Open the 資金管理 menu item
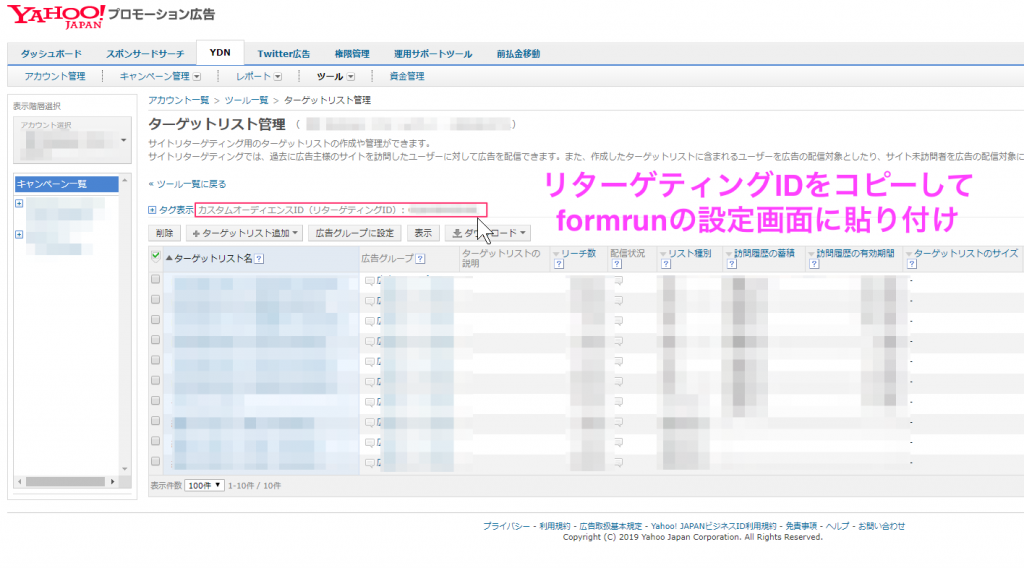Screen dimensions: 1024x568 pos(407,76)
